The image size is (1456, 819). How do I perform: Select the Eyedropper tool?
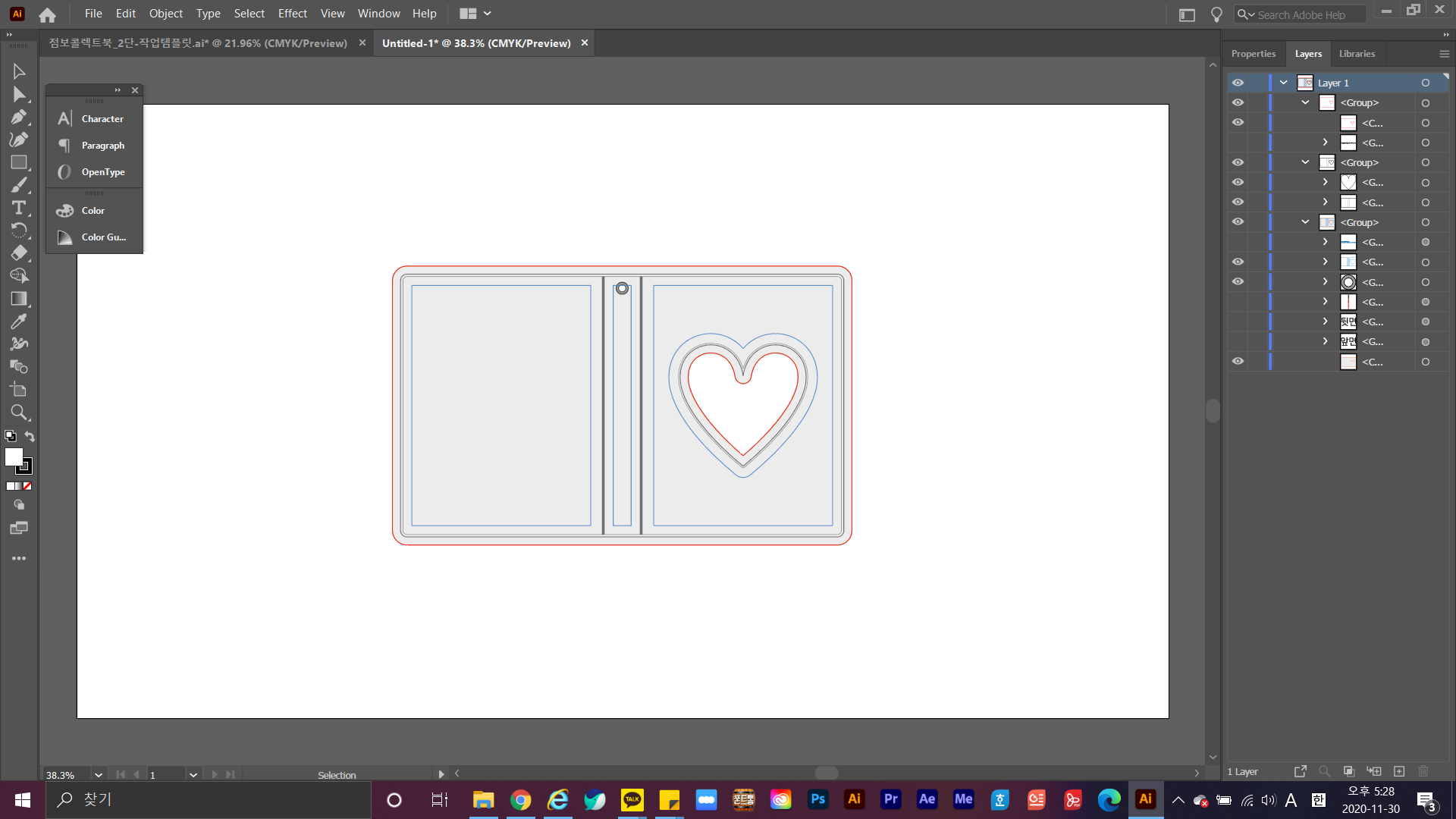19,322
